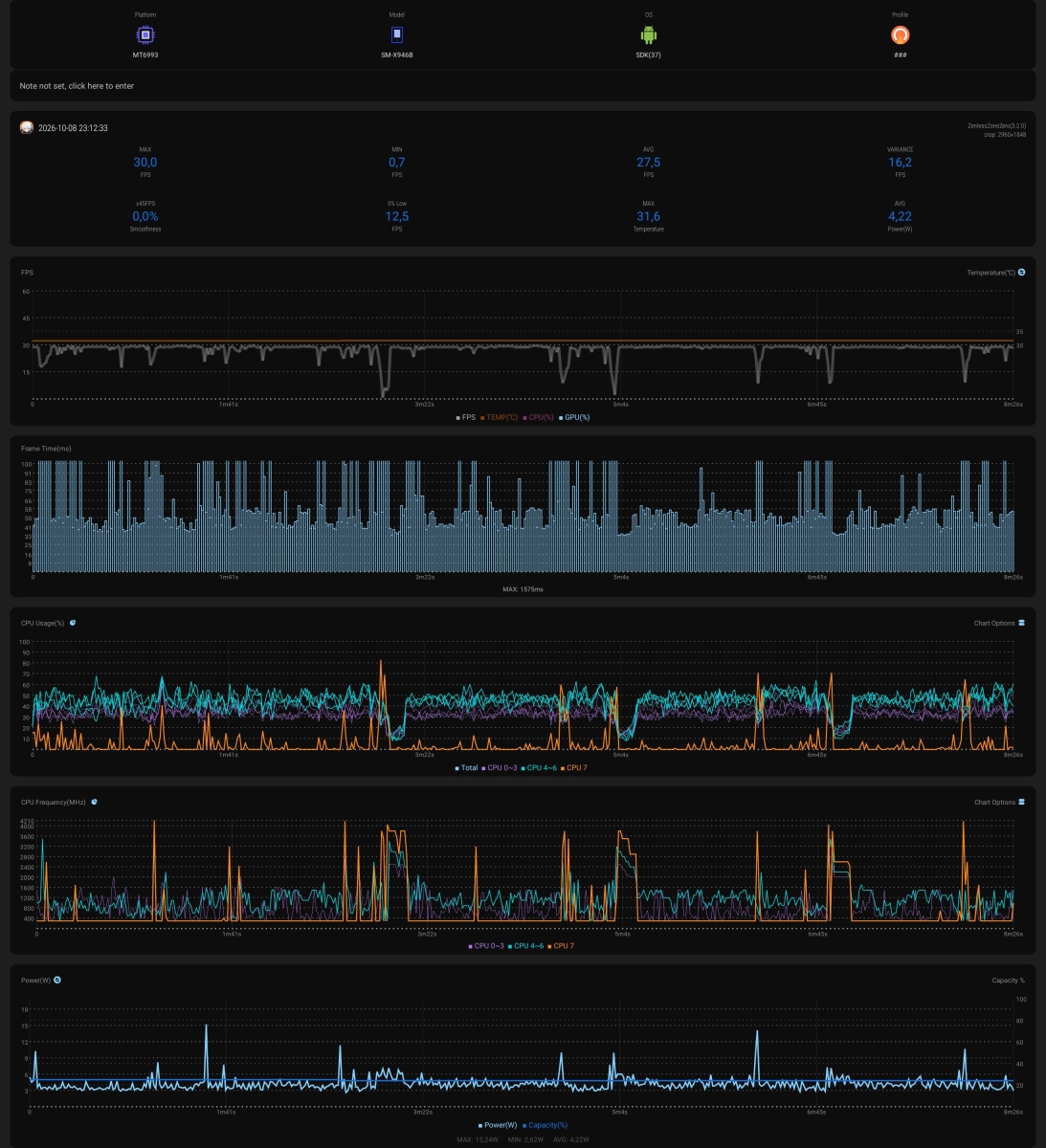This screenshot has height=1148, width=1046.
Task: Click the session avatar beside the 2026-10-08 timestamp
Action: coord(27,127)
